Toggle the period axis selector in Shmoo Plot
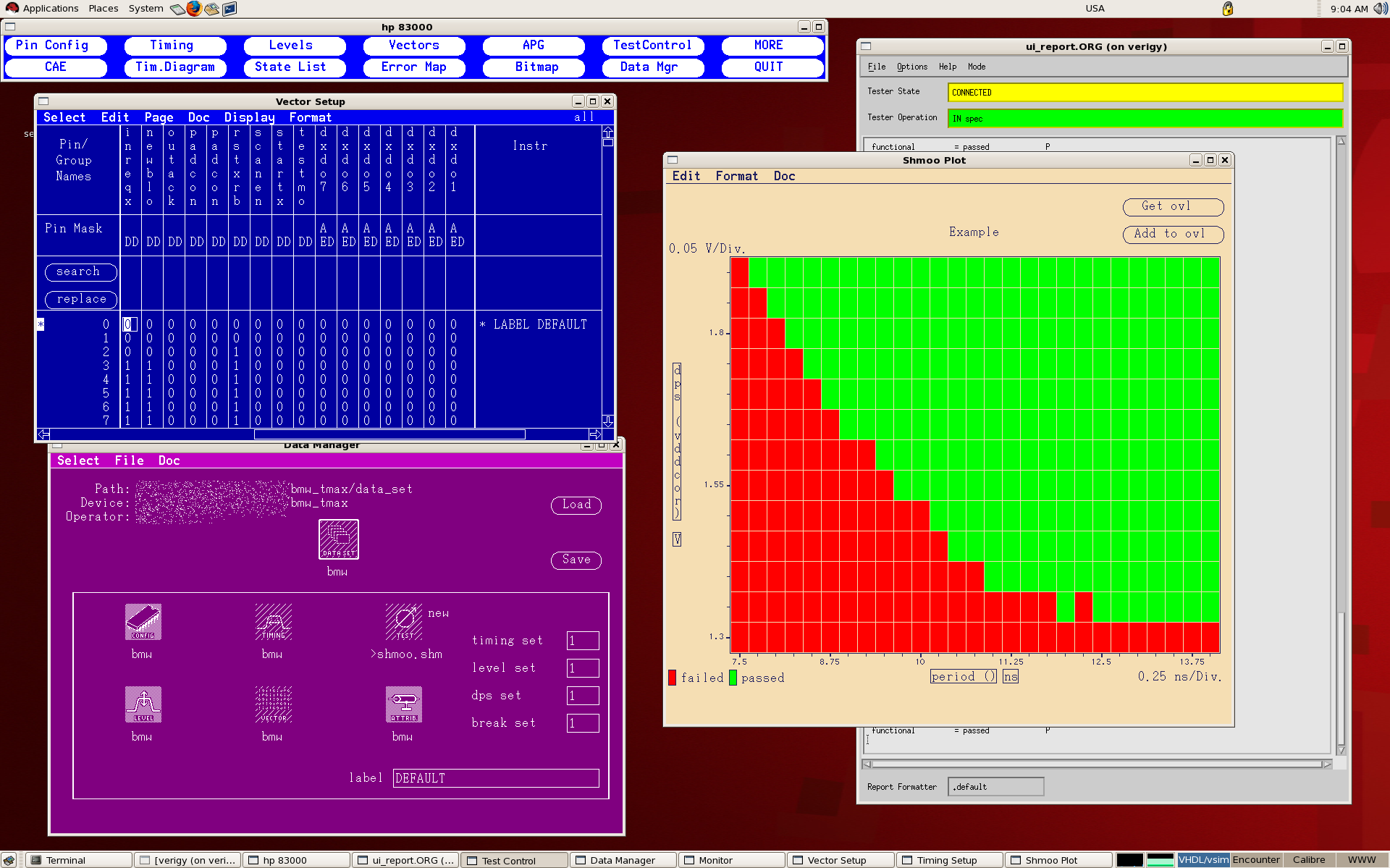 [962, 676]
